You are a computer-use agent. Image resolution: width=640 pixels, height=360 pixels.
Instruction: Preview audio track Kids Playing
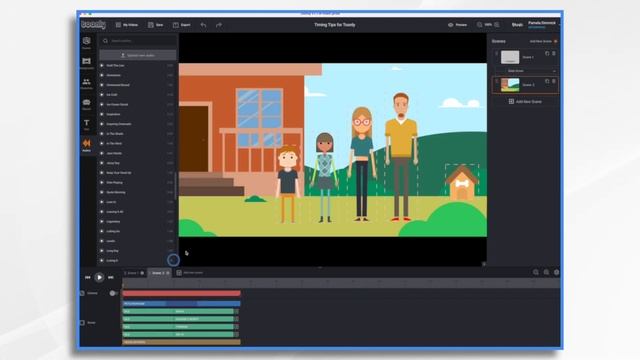(x=102, y=182)
